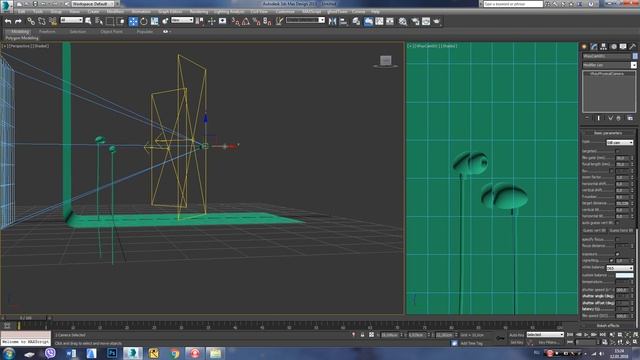This screenshot has width=640, height=360.
Task: Pick the Rectangular Selection Region tool
Action: coord(110,21)
